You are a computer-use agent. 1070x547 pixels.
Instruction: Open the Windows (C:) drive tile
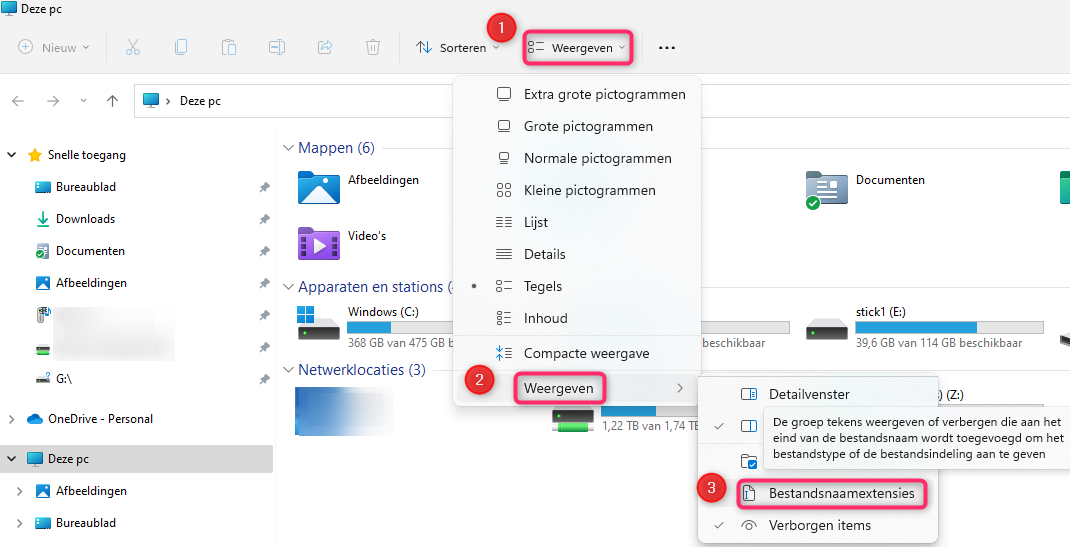372,327
